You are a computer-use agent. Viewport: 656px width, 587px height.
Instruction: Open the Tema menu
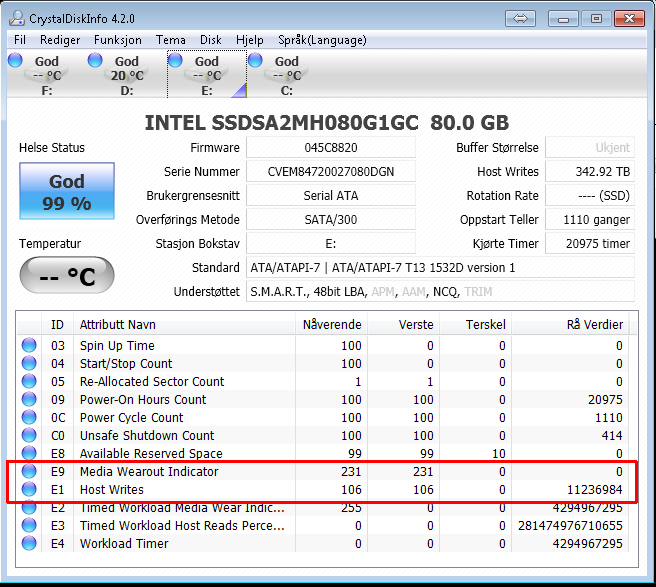171,40
